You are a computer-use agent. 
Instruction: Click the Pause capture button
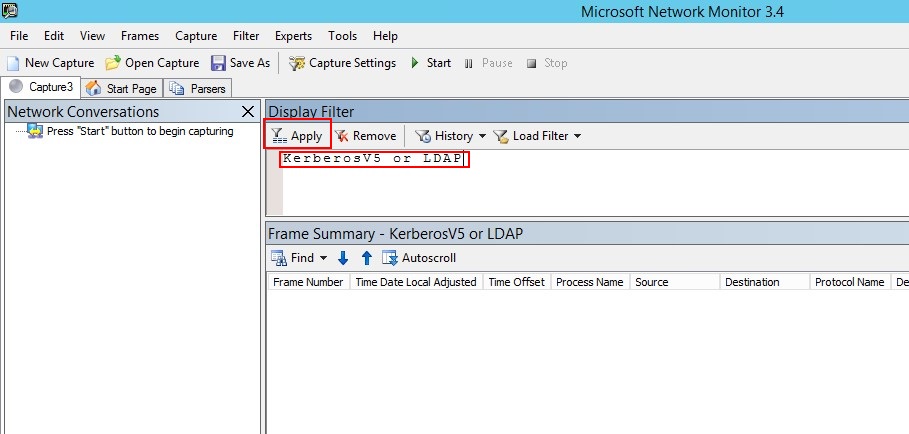pyautogui.click(x=488, y=63)
